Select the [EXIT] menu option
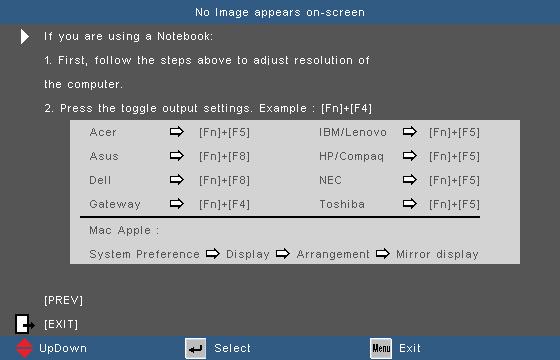The width and height of the screenshot is (560, 360). 61,324
